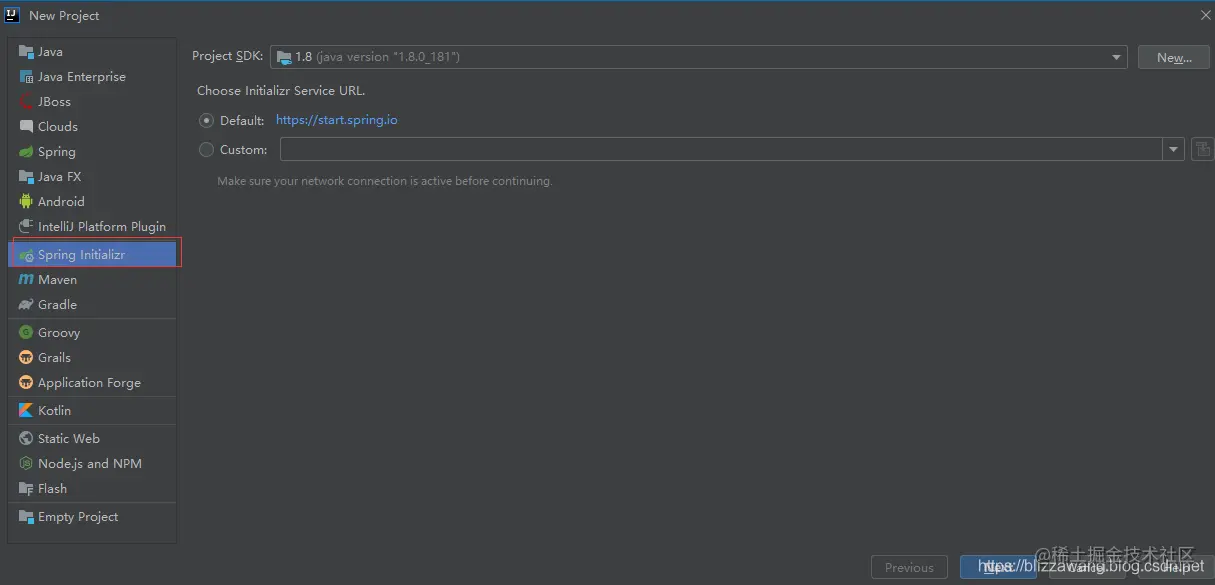Select the Clouds entry text
Image resolution: width=1215 pixels, height=585 pixels.
[58, 127]
